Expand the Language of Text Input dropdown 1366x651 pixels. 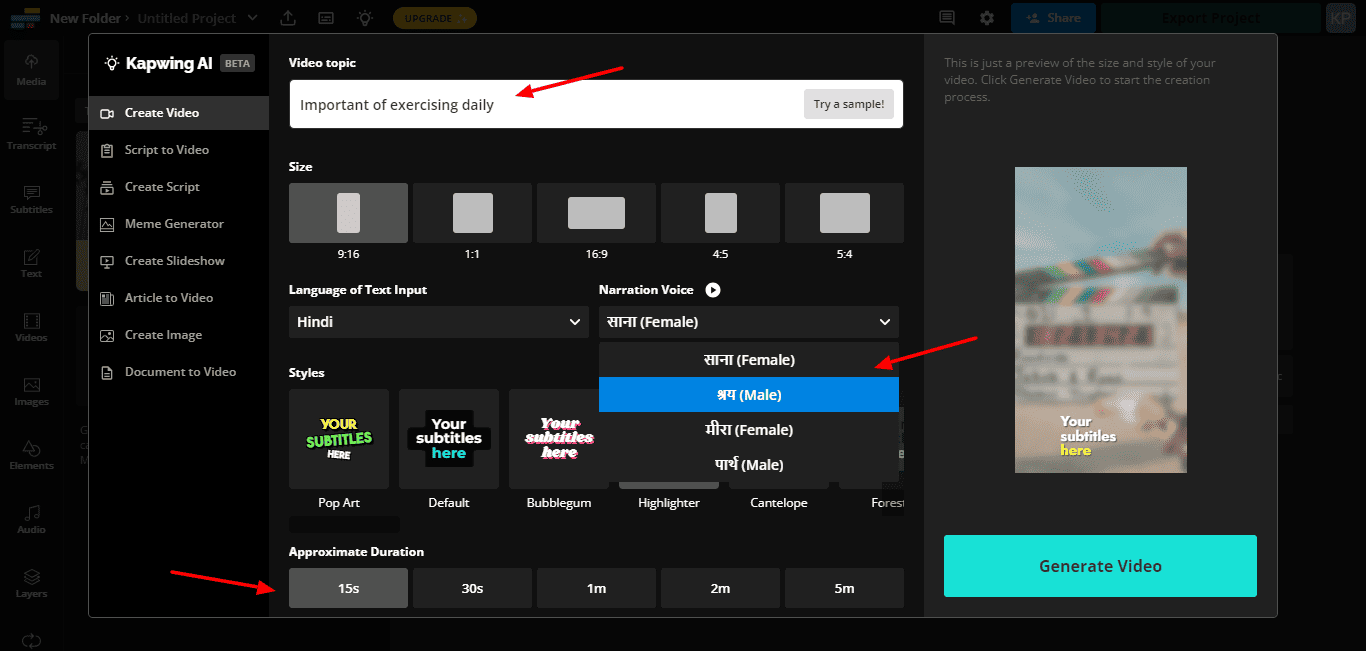click(x=438, y=322)
